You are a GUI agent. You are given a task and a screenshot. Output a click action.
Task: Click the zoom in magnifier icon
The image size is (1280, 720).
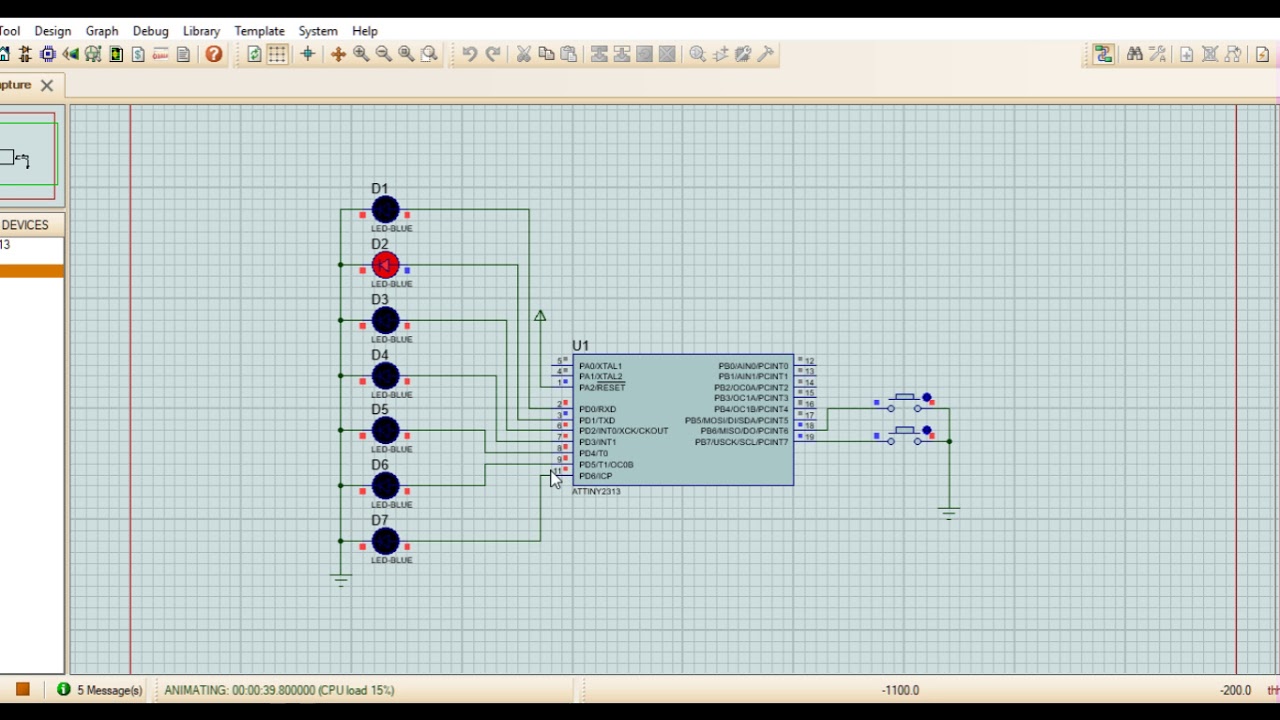coord(361,54)
